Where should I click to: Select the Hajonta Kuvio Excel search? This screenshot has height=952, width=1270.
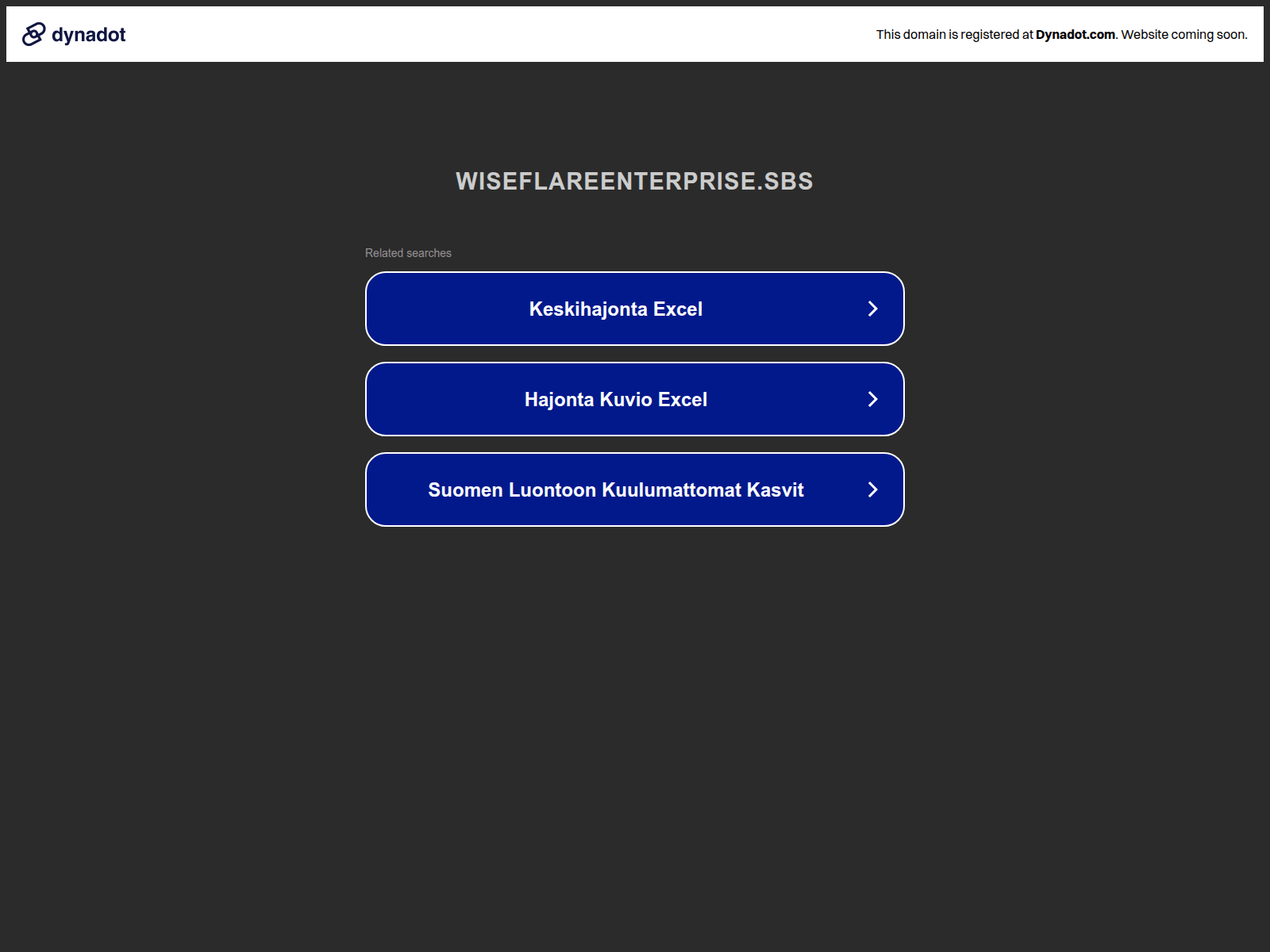635,399
